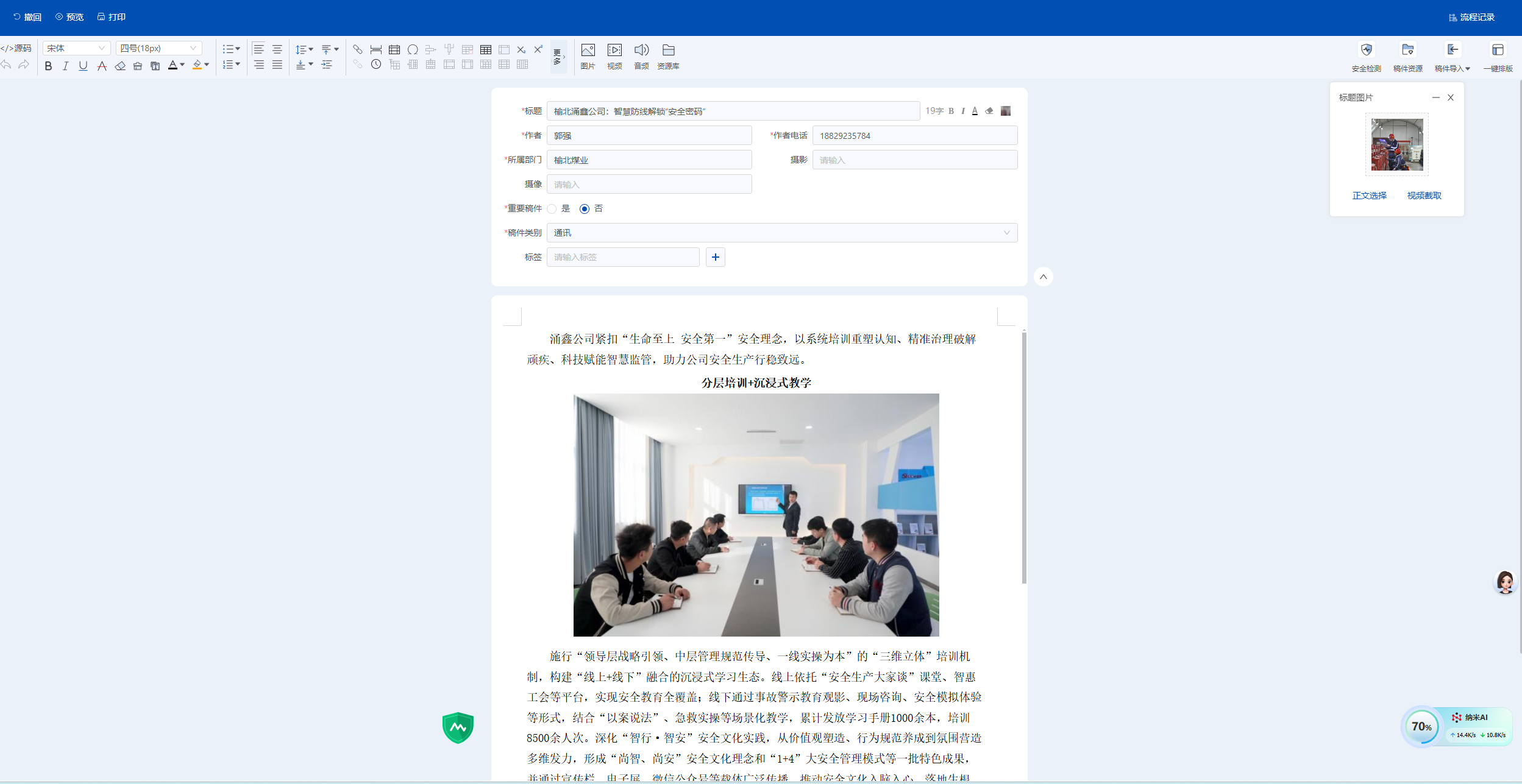Click 预览 in the top bar
This screenshot has height=784, width=1522.
click(69, 17)
